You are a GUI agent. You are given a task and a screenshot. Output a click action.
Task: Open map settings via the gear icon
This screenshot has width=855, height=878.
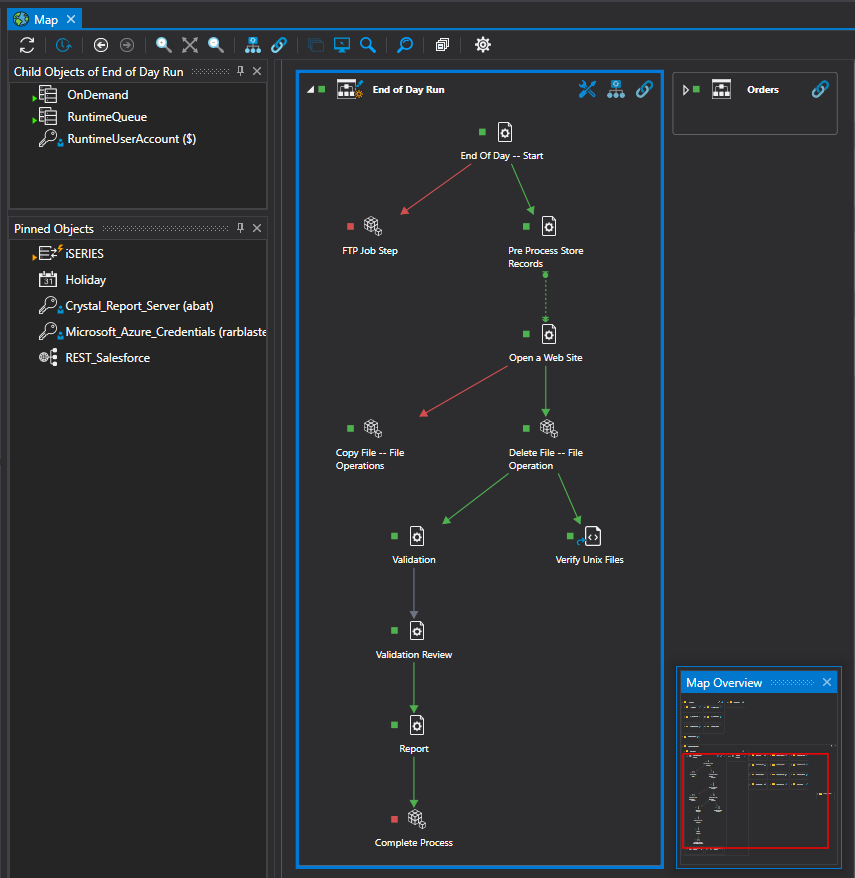pyautogui.click(x=482, y=45)
